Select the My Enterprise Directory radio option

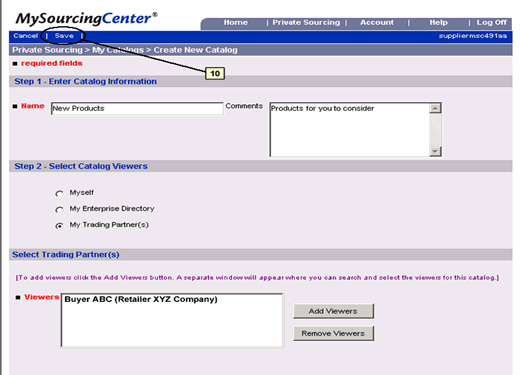point(59,209)
